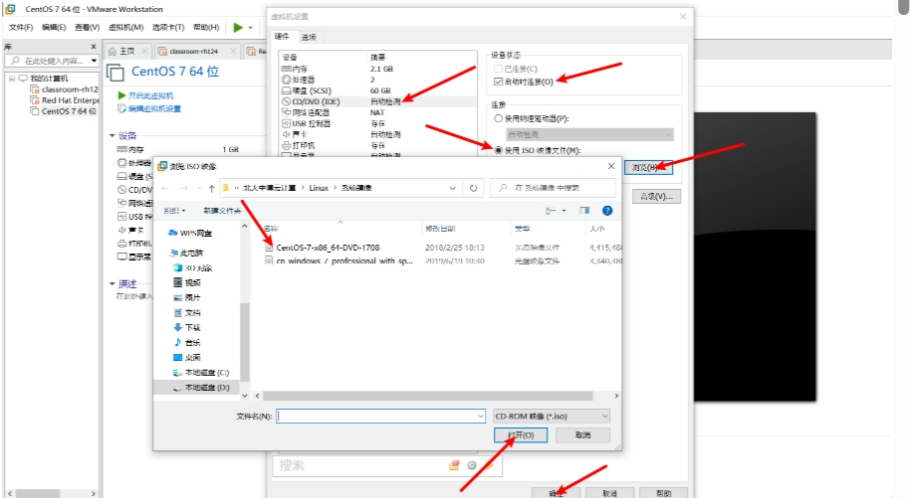Close the 库 library panel with its X icon
Screen dimensions: 910x498
click(93, 46)
